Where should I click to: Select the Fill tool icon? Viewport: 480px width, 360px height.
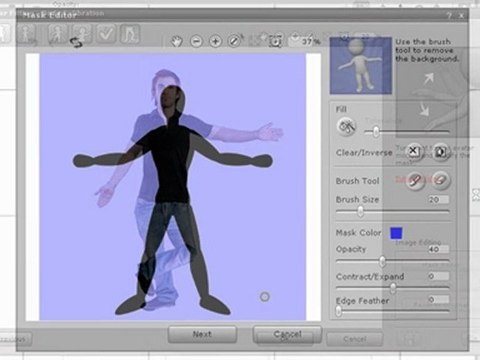coord(347,127)
